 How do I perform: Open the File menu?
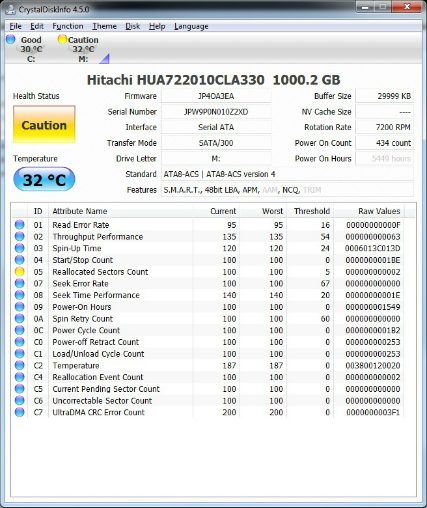pyautogui.click(x=15, y=26)
